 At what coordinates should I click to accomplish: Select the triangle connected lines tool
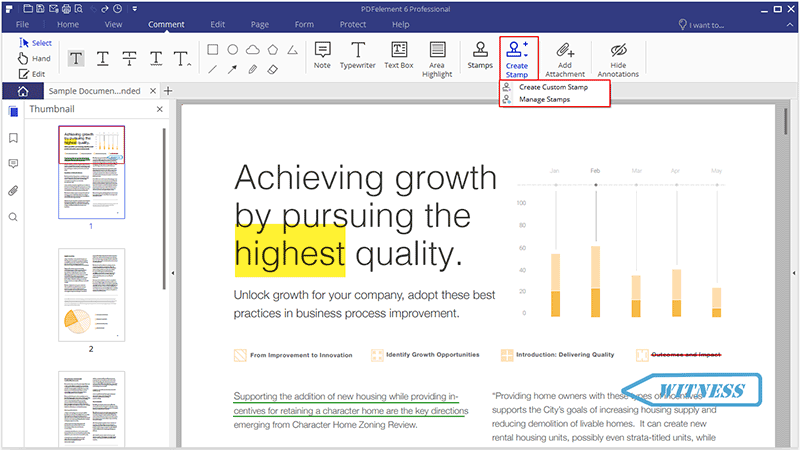(292, 49)
